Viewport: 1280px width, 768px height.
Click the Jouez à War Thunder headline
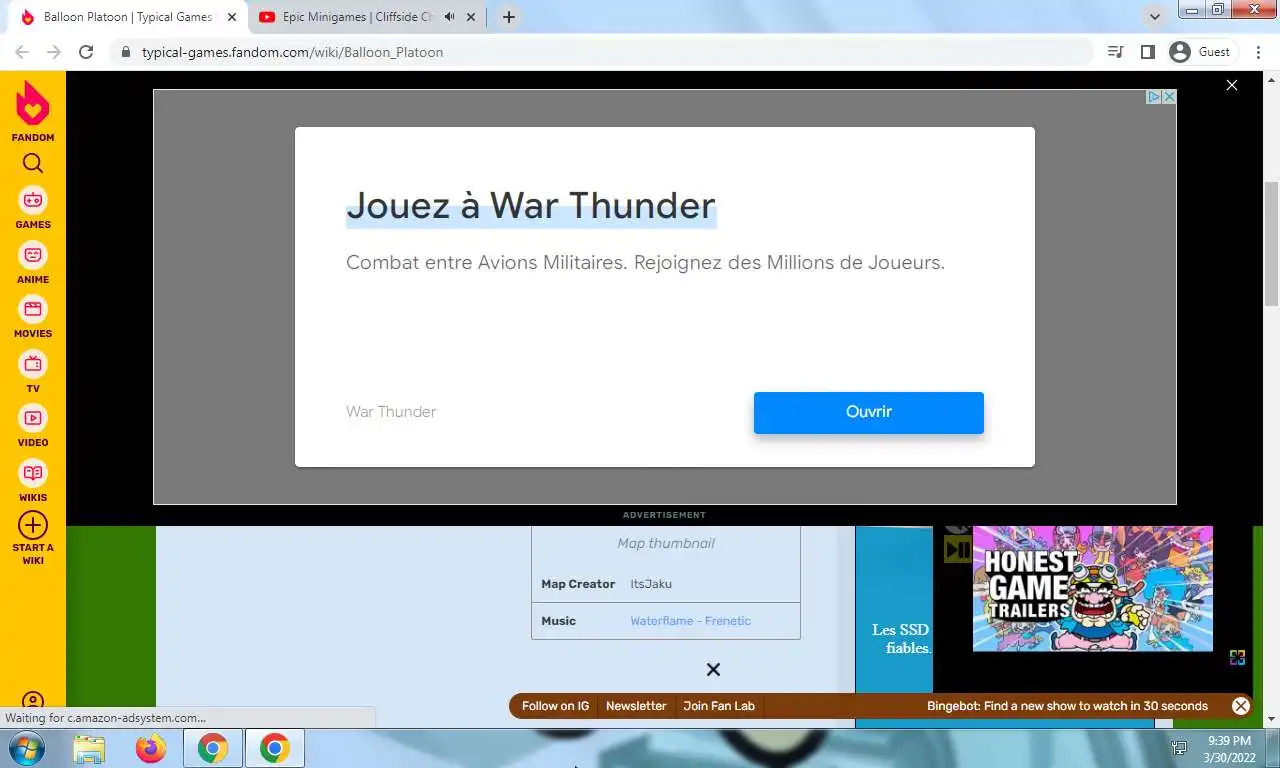point(531,206)
